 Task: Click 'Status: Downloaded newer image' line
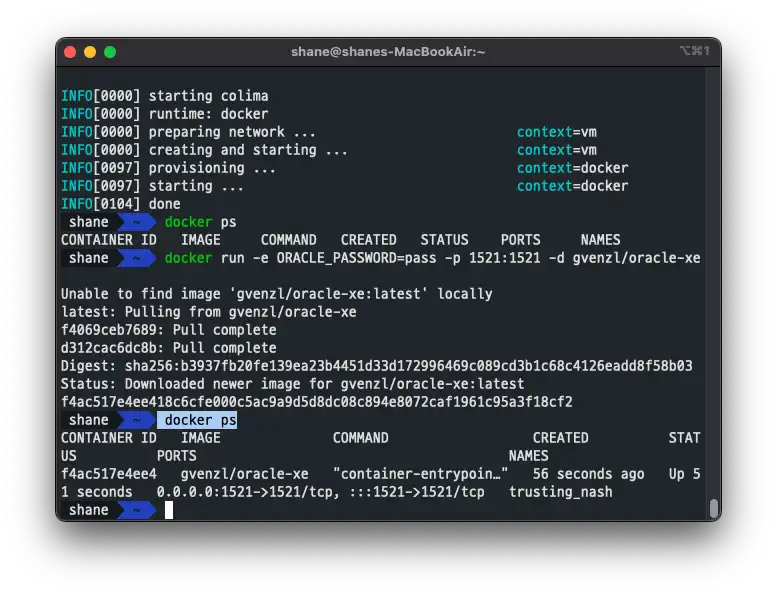292,384
